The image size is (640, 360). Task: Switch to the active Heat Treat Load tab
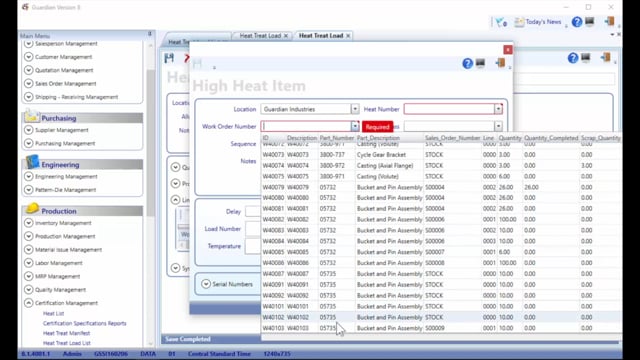[321, 36]
